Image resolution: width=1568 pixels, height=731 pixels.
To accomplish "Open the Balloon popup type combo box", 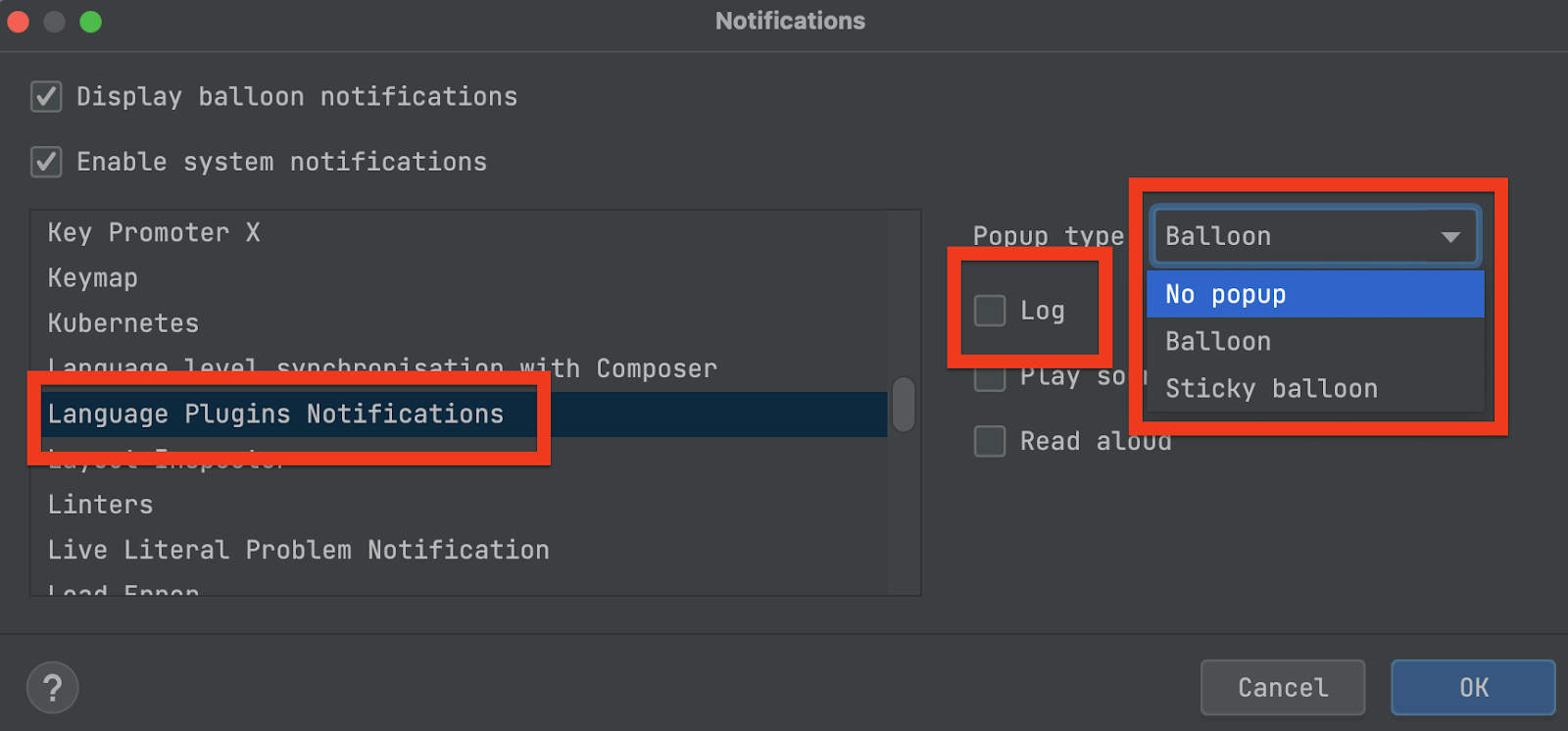I will [1315, 236].
